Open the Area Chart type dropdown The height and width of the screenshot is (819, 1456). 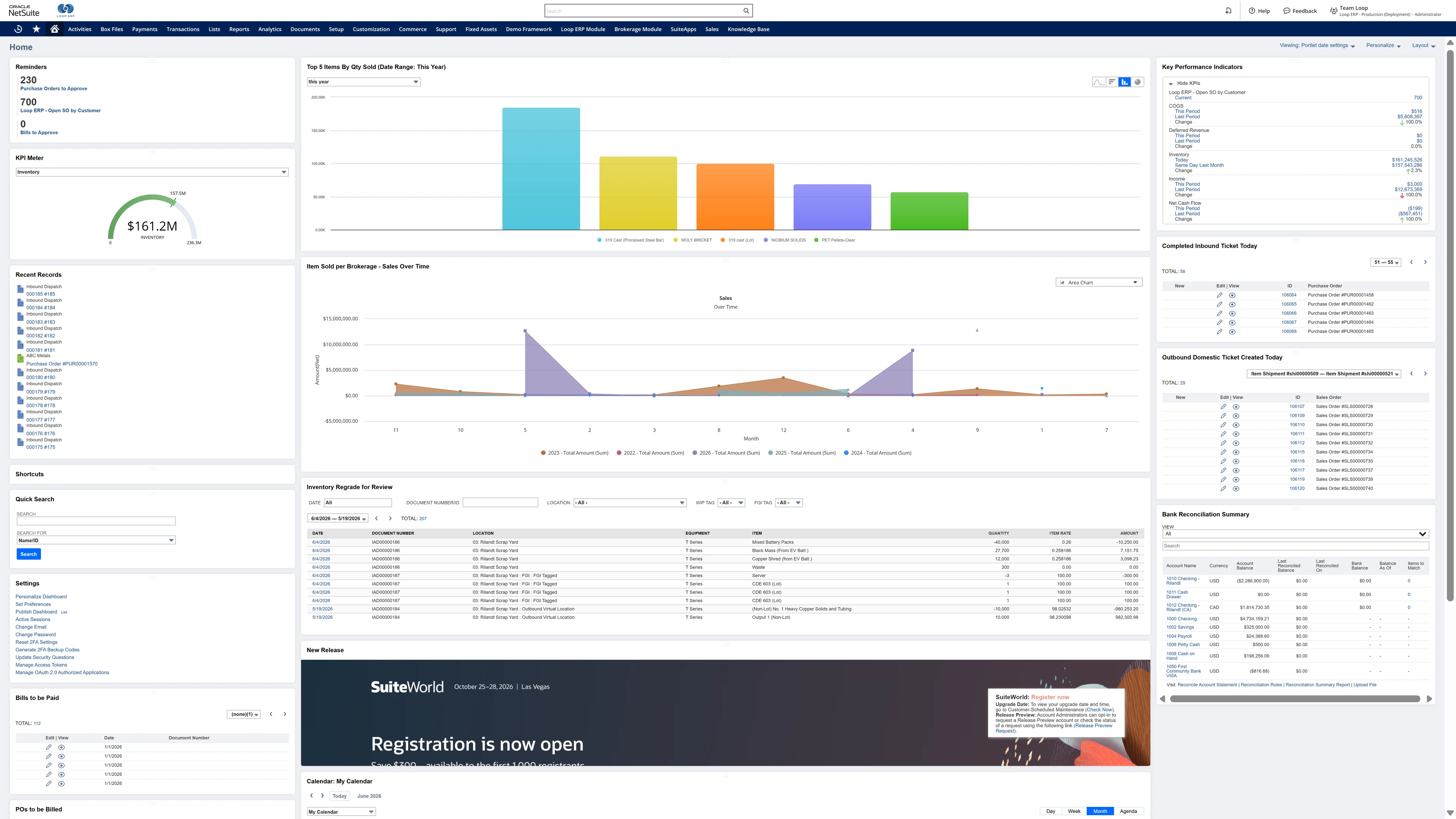click(x=1099, y=282)
